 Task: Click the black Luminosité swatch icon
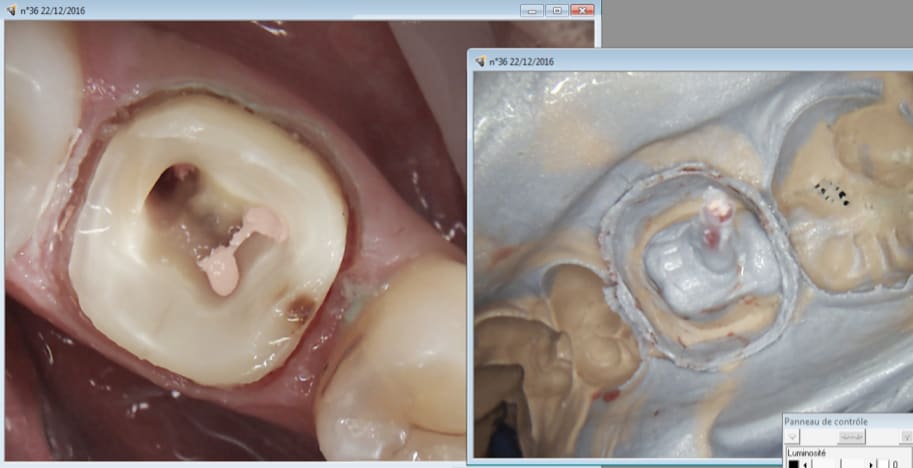792,464
